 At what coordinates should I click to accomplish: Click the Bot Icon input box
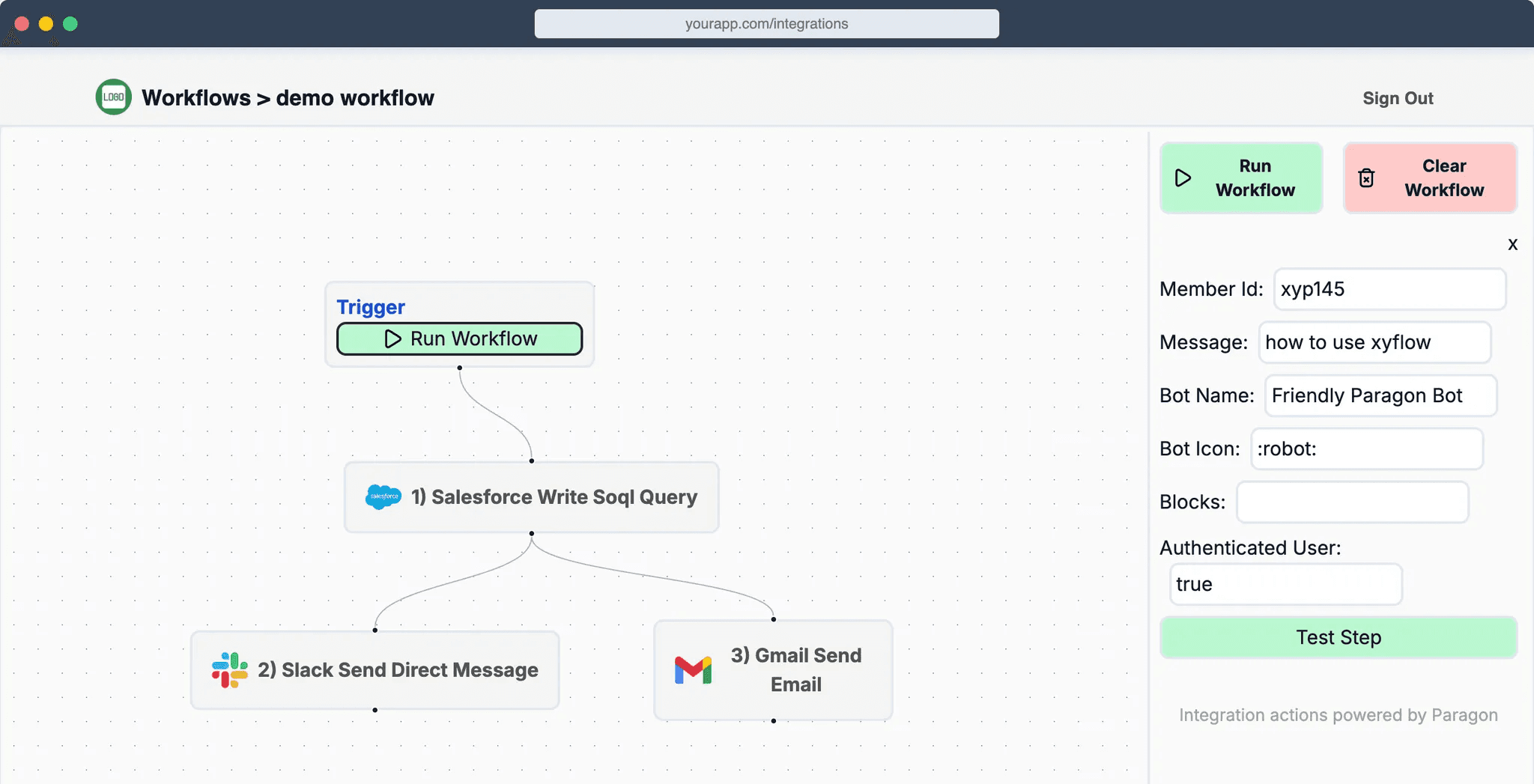click(1367, 449)
